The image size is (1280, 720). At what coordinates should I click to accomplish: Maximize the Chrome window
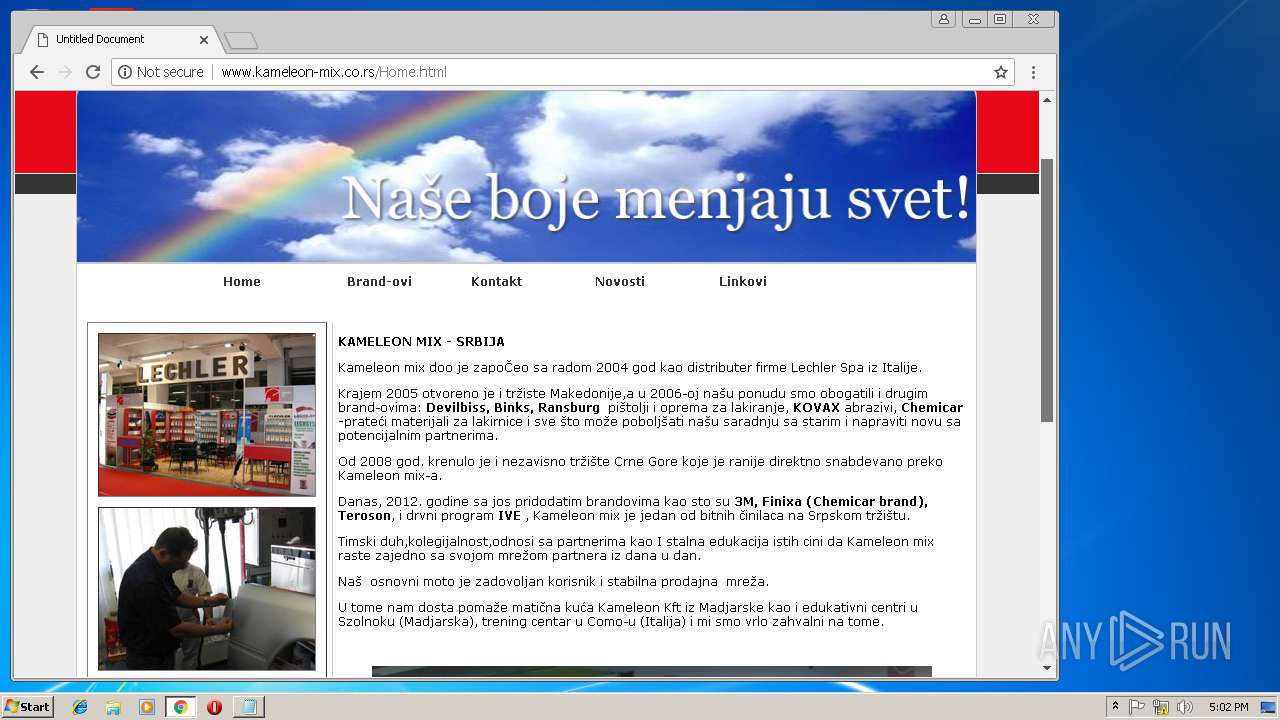point(999,19)
